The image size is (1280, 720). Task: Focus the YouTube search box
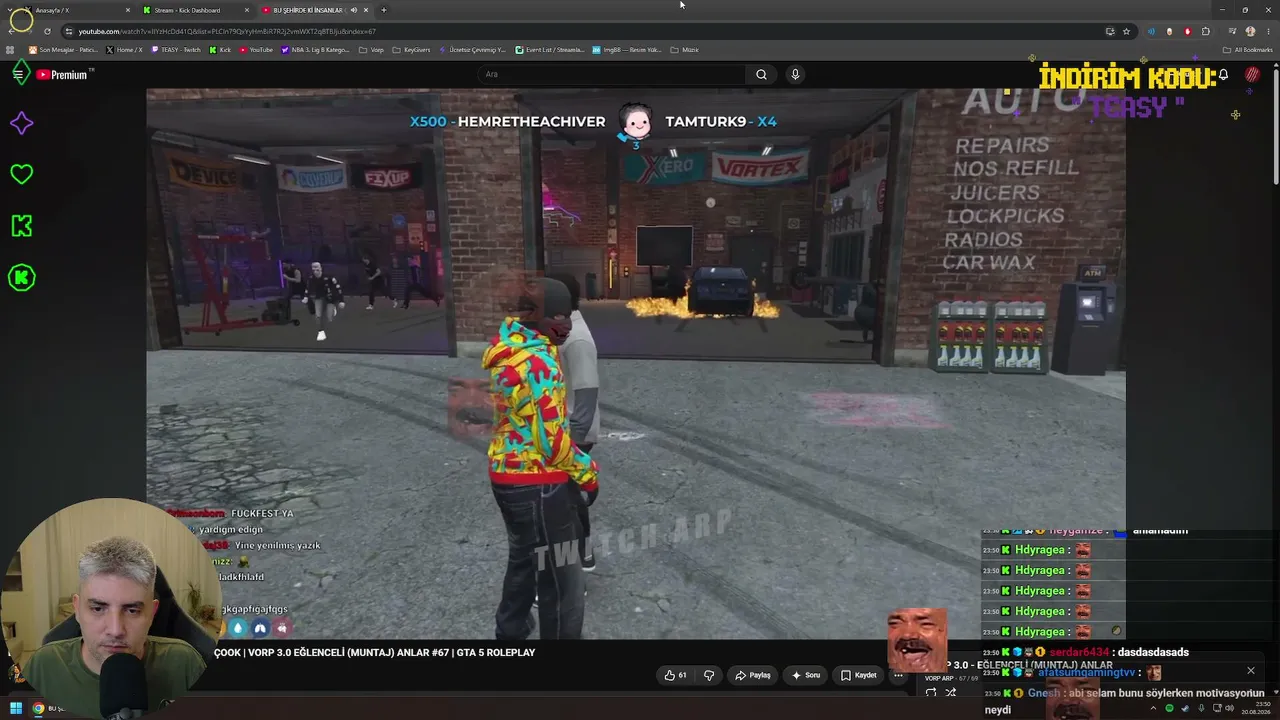(x=610, y=74)
